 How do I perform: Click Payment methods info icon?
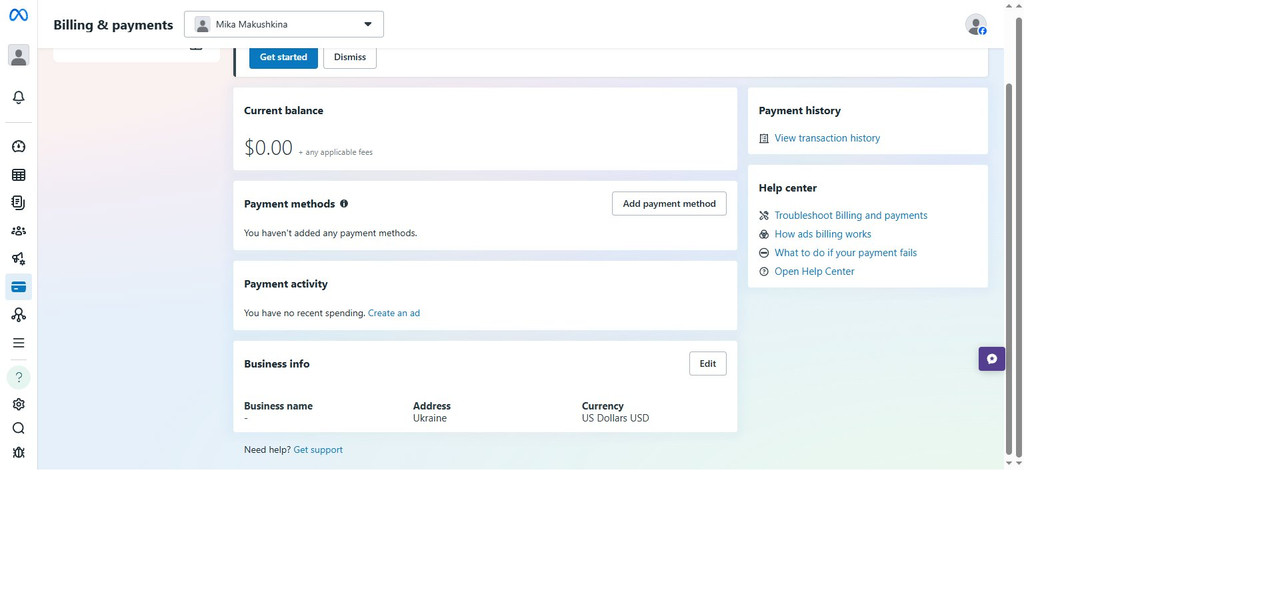(344, 203)
